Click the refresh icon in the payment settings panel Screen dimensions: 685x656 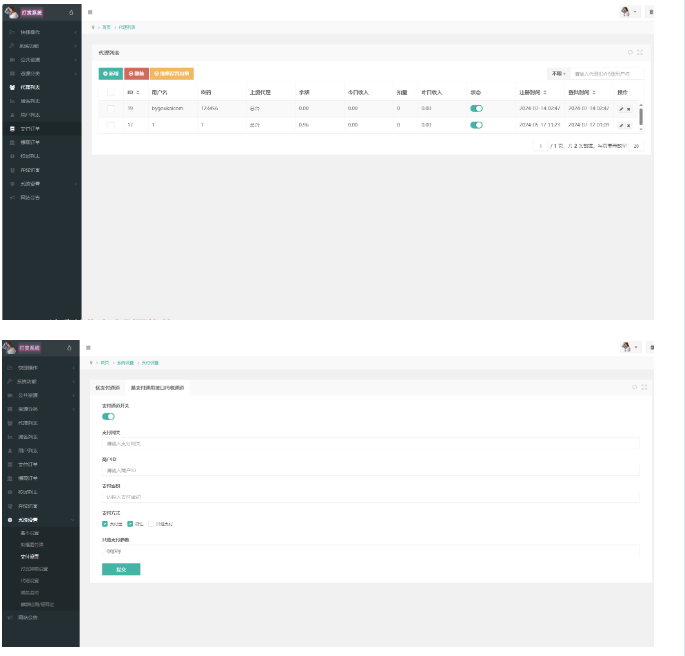[631, 386]
